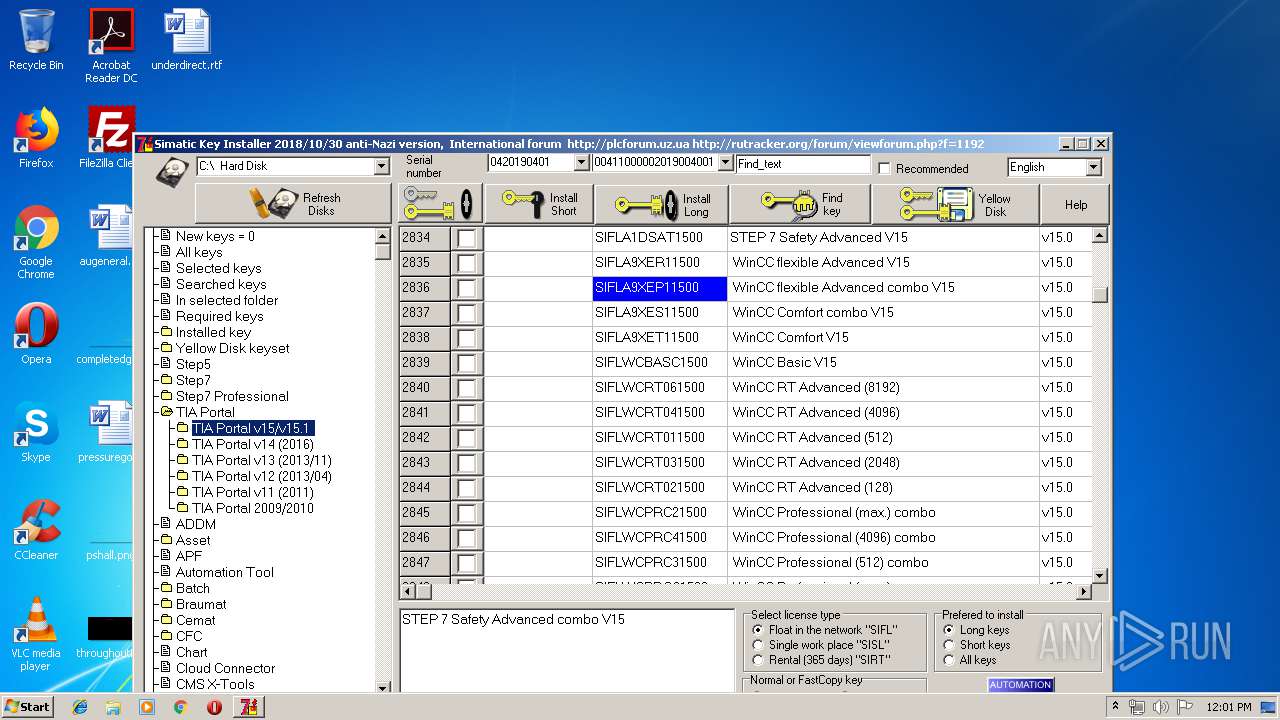Launch Firefox from desktop

pyautogui.click(x=36, y=138)
